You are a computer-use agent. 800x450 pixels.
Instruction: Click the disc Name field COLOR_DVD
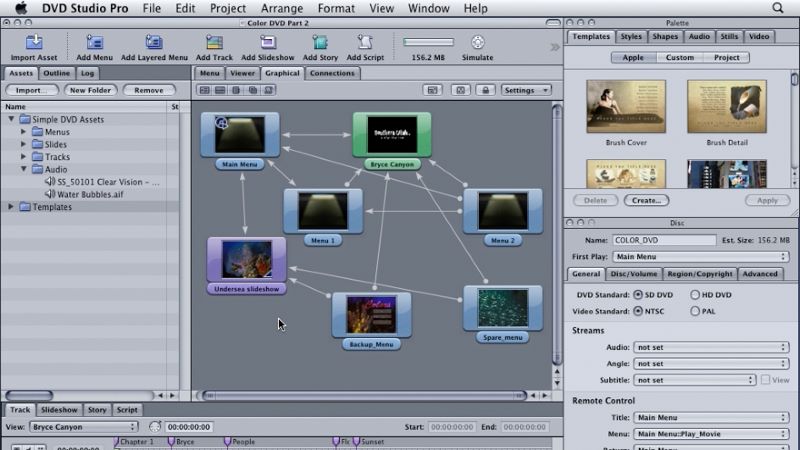coord(664,240)
